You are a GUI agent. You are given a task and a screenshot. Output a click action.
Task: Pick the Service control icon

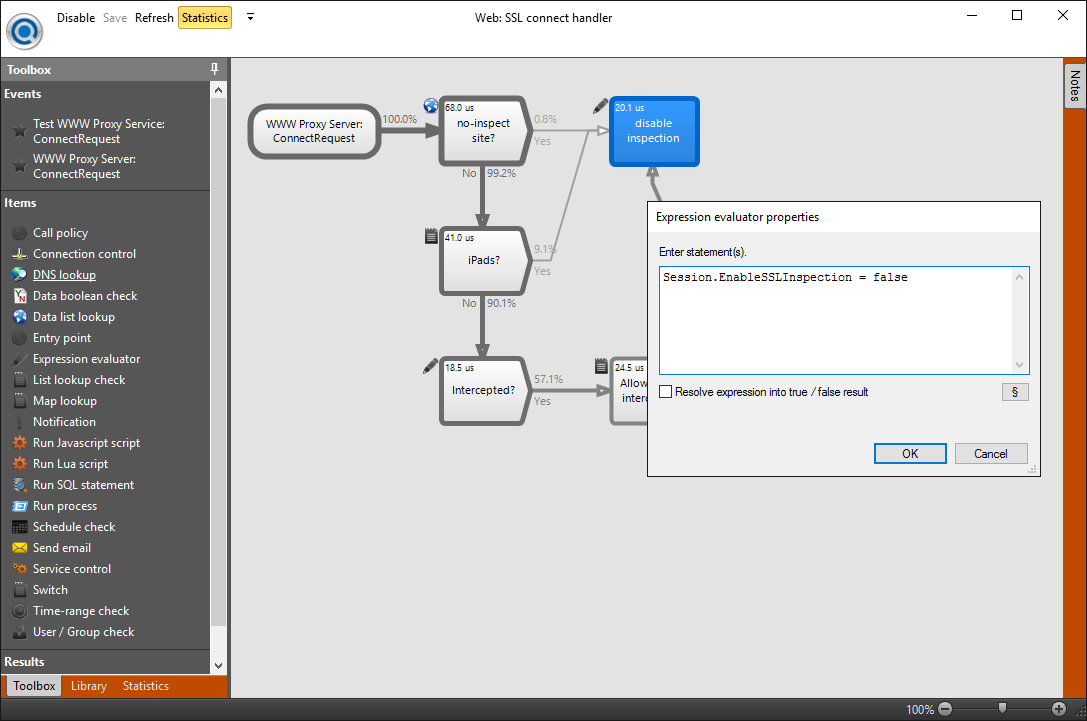[19, 568]
